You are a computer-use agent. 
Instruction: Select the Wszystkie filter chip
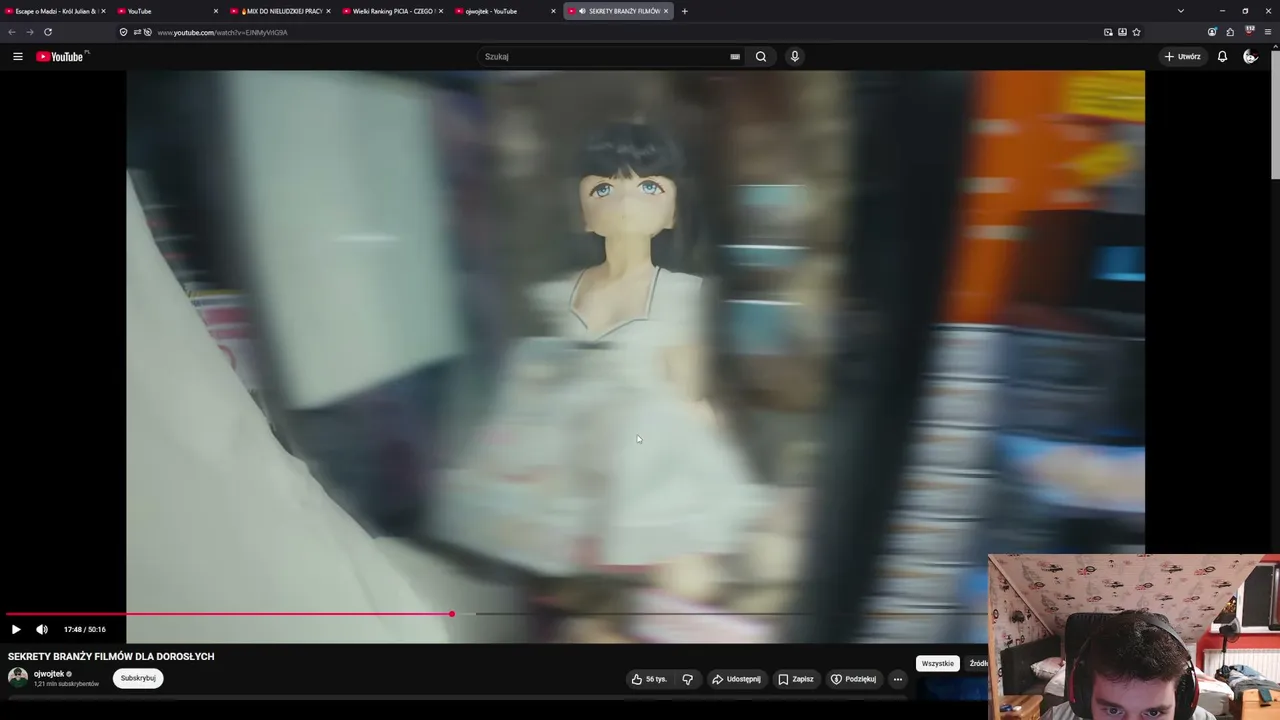click(938, 663)
